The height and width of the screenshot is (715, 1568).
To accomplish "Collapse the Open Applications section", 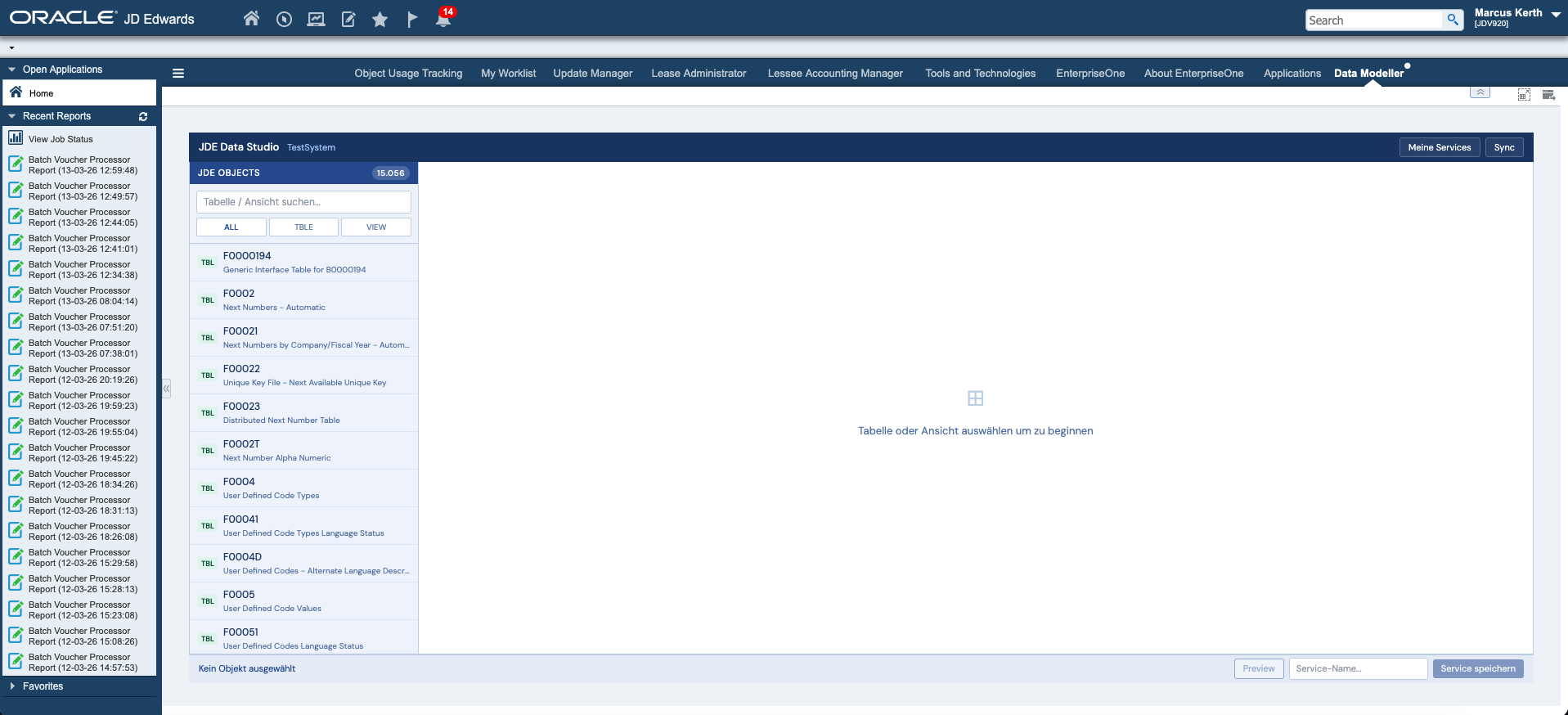I will (x=12, y=70).
